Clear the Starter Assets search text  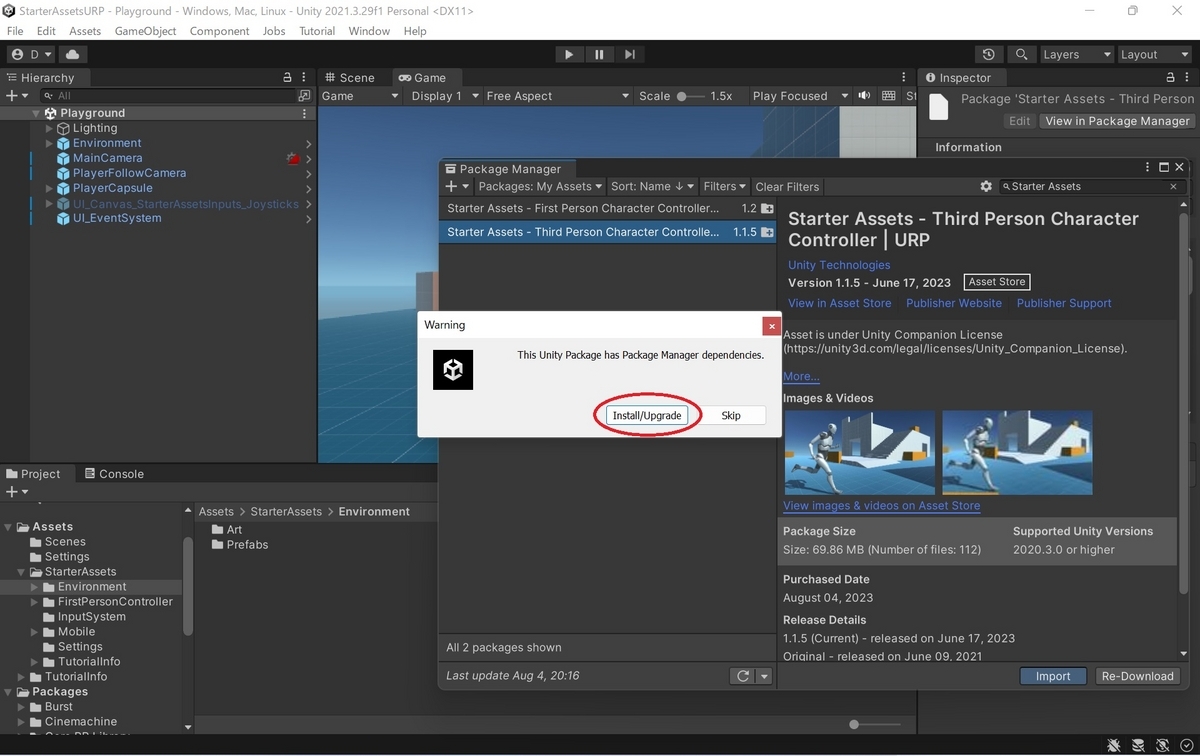[x=1174, y=186]
